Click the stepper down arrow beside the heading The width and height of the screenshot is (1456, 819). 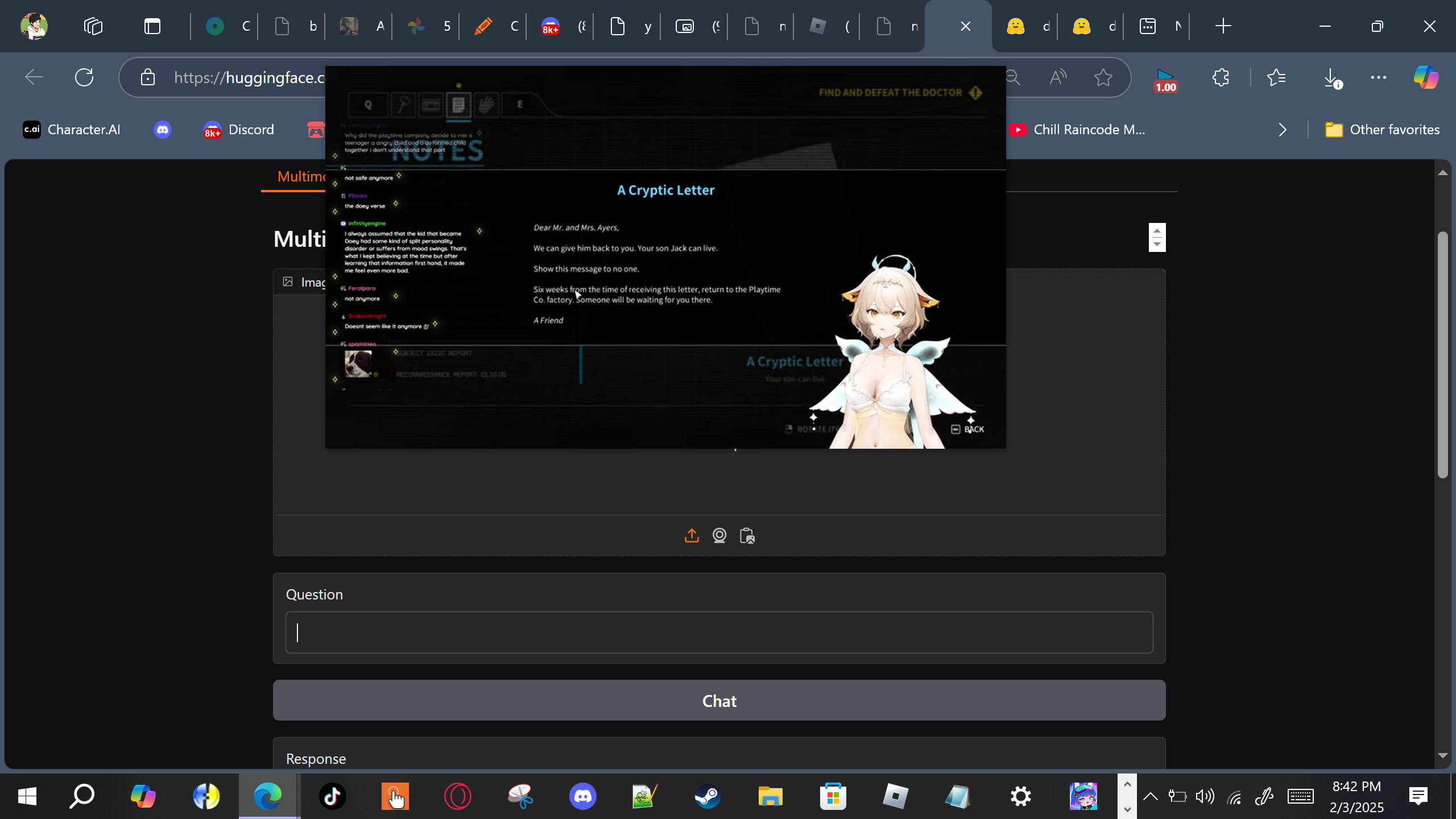1157,245
